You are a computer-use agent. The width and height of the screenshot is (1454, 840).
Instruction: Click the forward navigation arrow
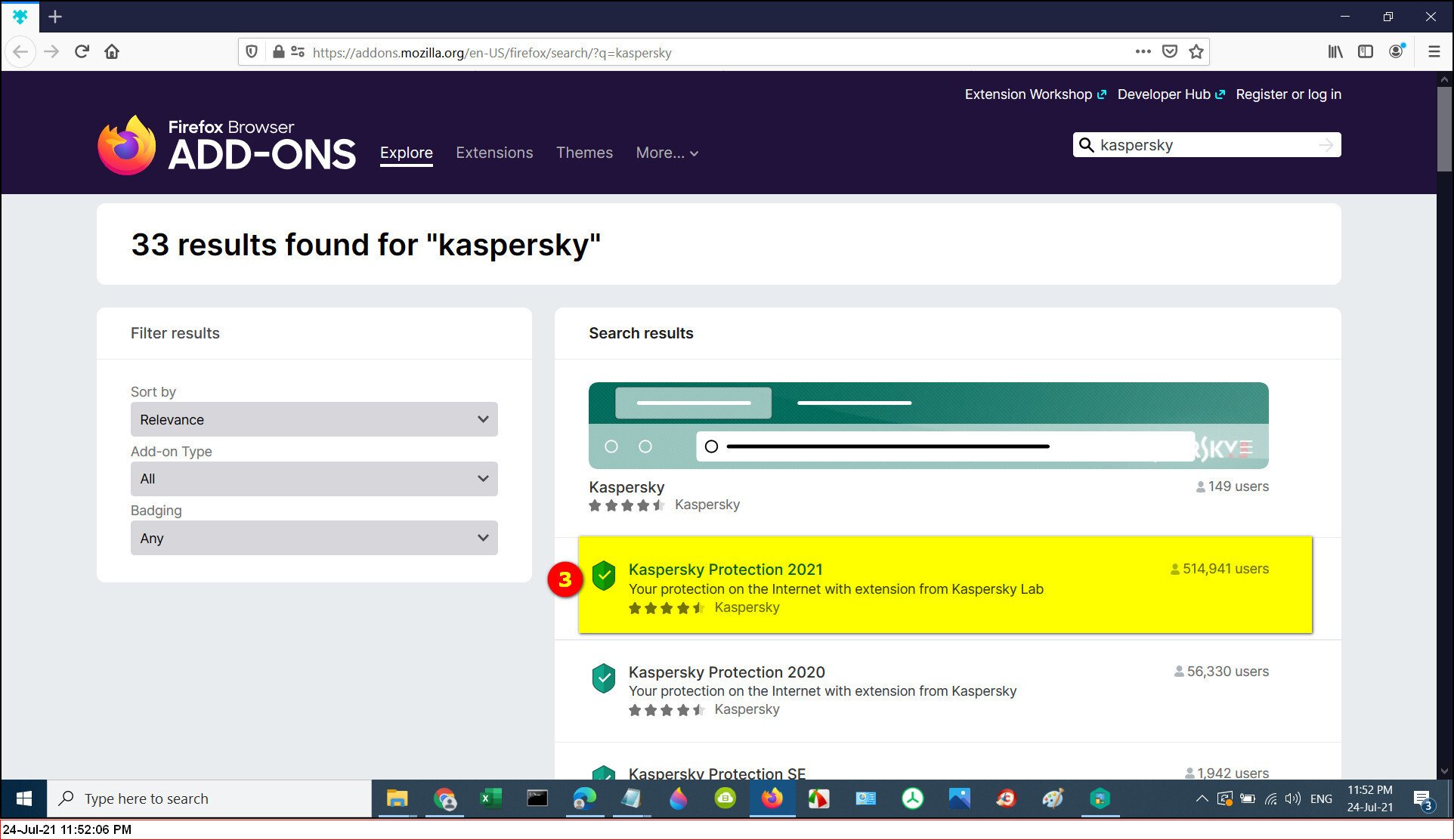coord(51,51)
